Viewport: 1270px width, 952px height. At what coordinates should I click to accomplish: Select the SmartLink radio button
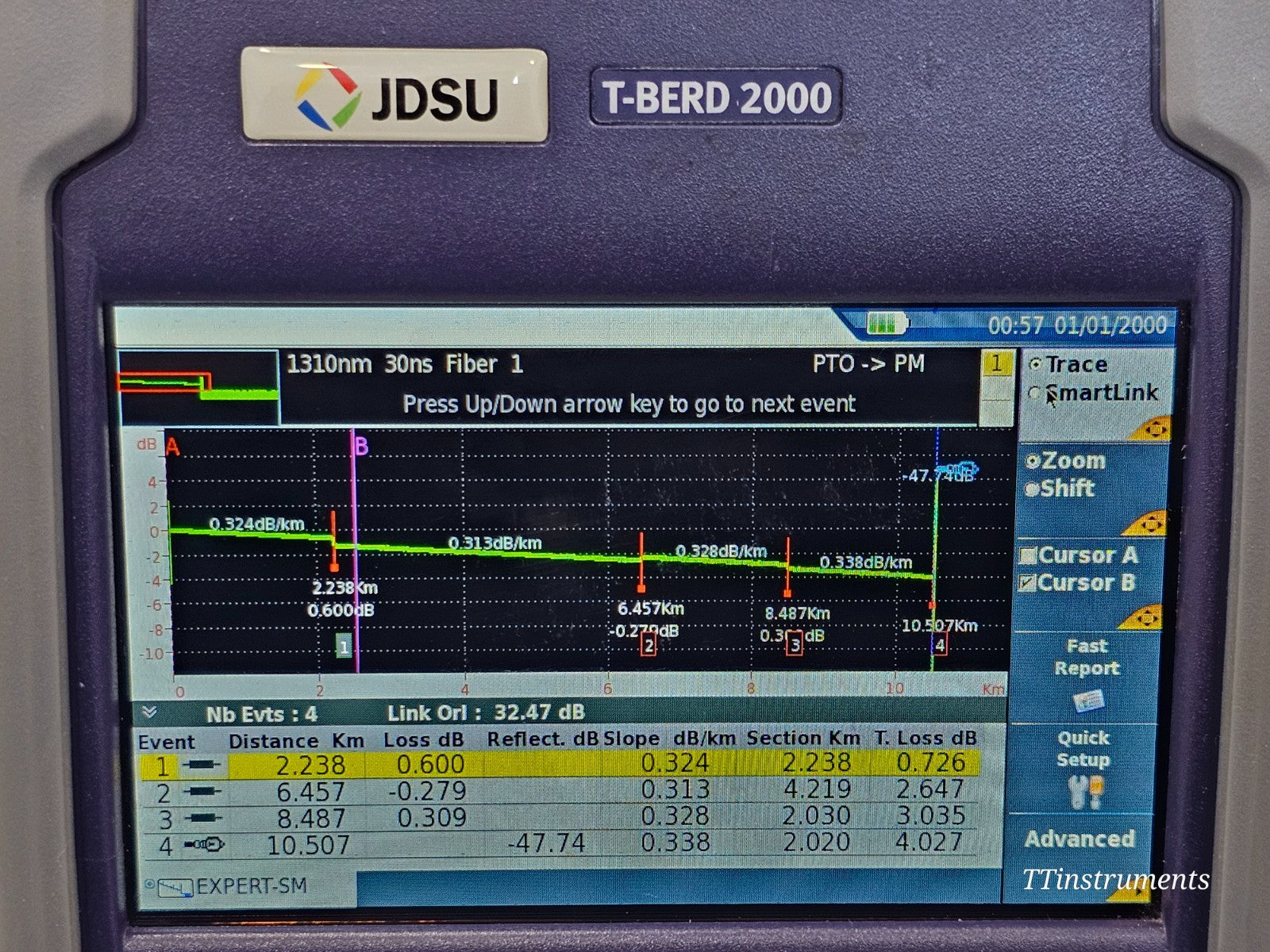pos(1033,392)
